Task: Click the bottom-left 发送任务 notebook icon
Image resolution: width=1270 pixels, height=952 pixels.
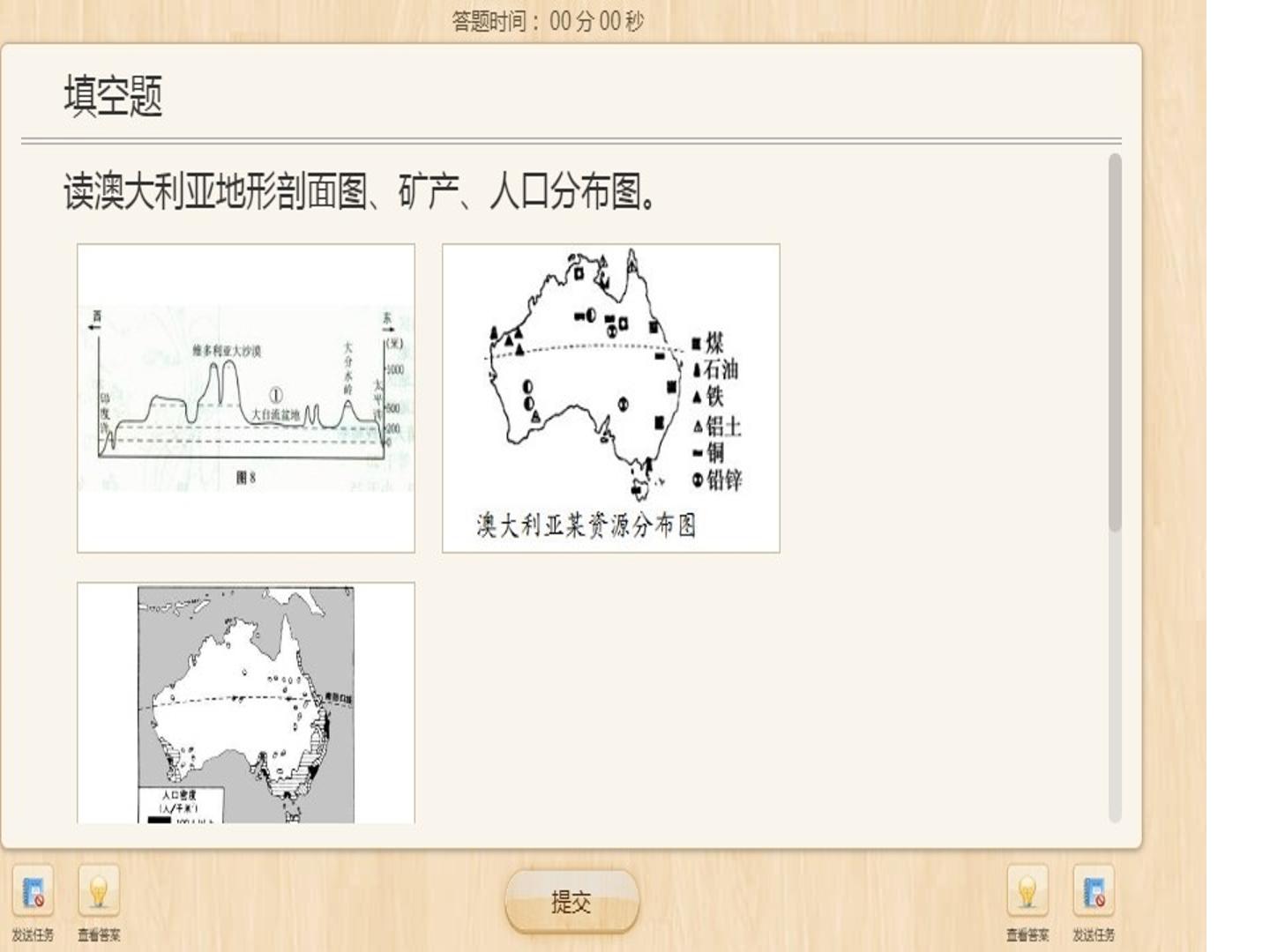Action: click(x=33, y=893)
